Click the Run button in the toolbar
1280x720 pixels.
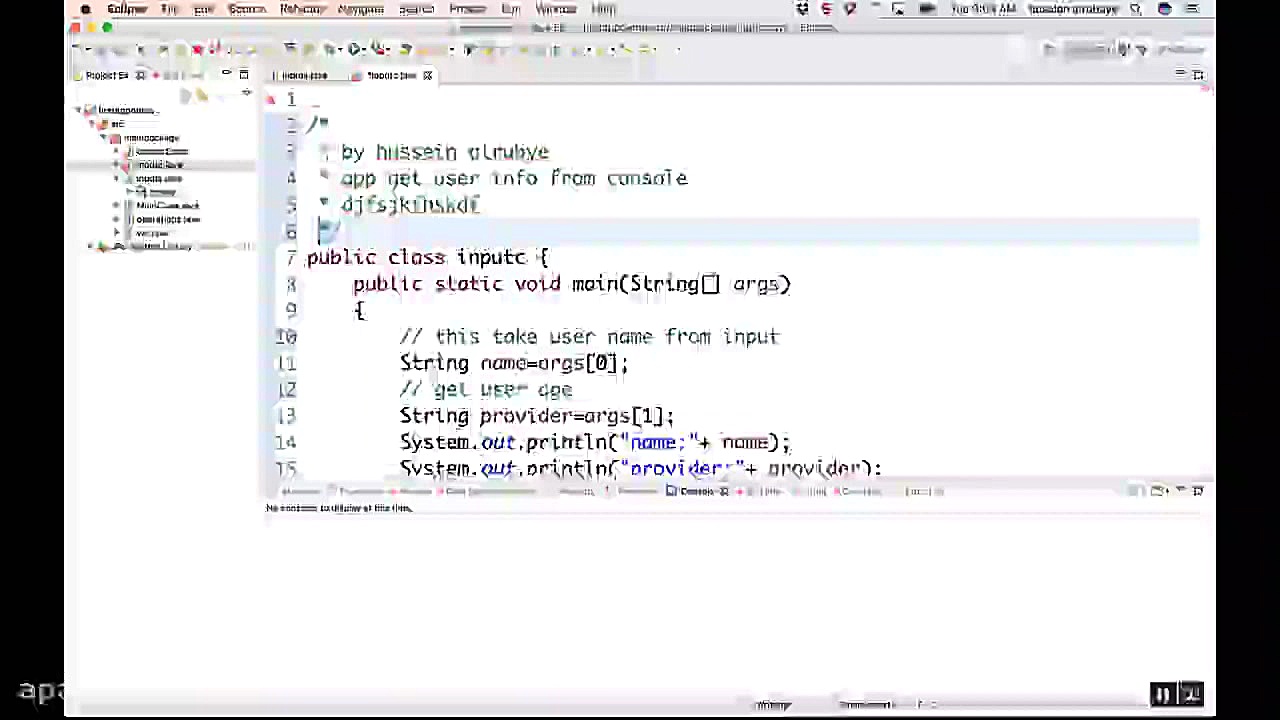point(354,49)
